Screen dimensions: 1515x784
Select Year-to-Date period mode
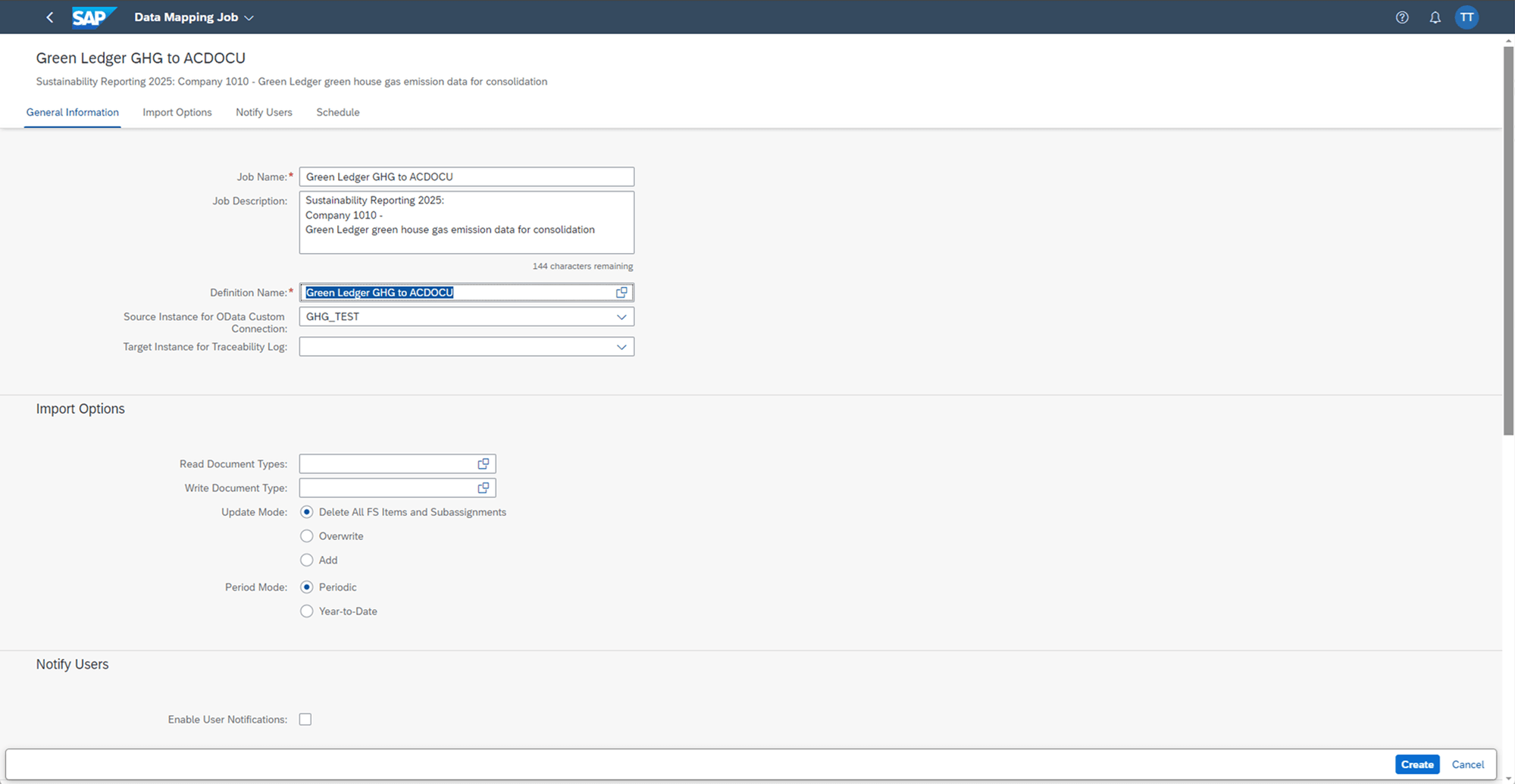click(306, 611)
